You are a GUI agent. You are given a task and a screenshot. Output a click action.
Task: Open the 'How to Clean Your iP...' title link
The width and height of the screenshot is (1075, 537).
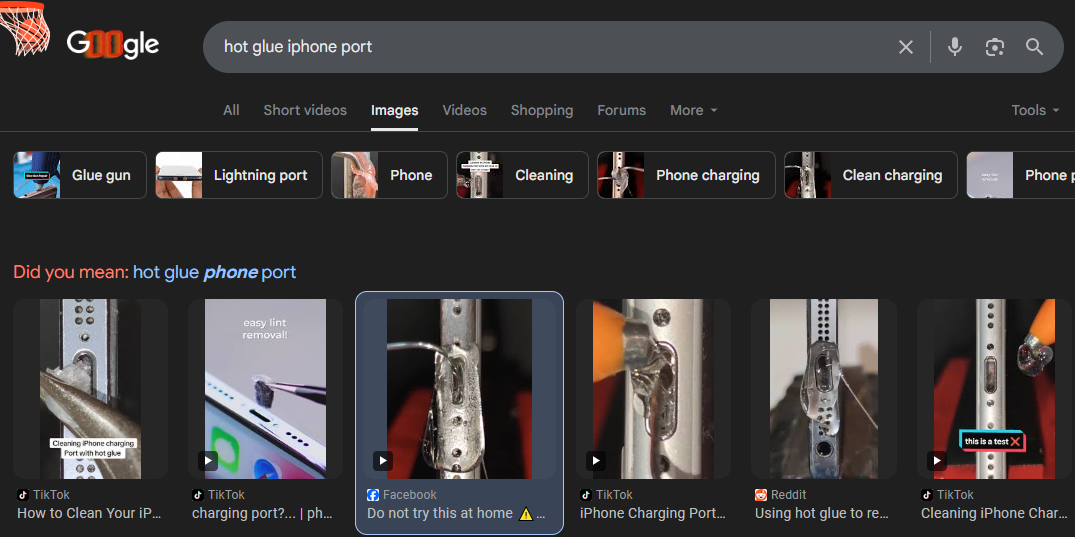click(89, 513)
